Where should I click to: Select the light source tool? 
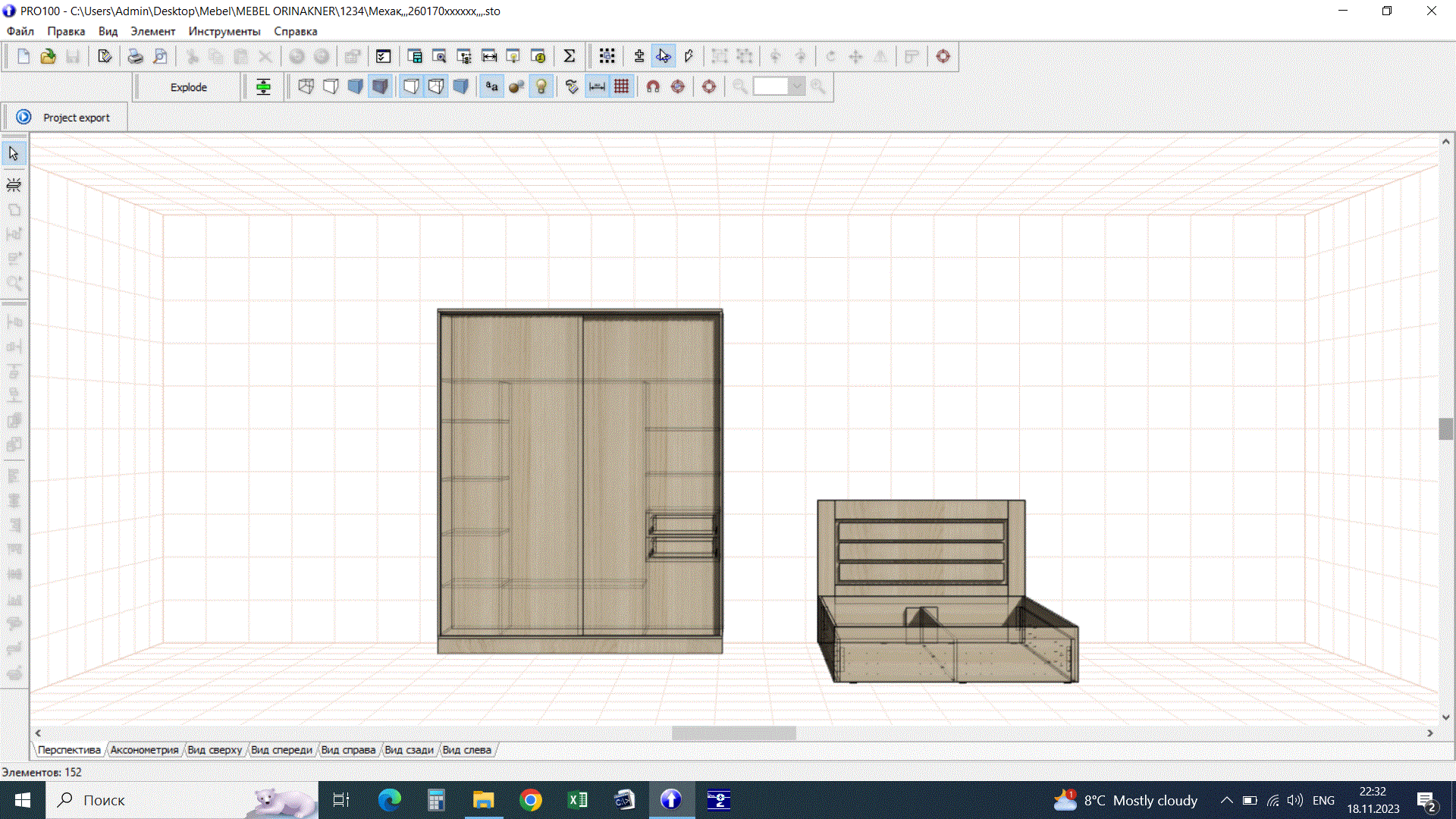[x=13, y=184]
